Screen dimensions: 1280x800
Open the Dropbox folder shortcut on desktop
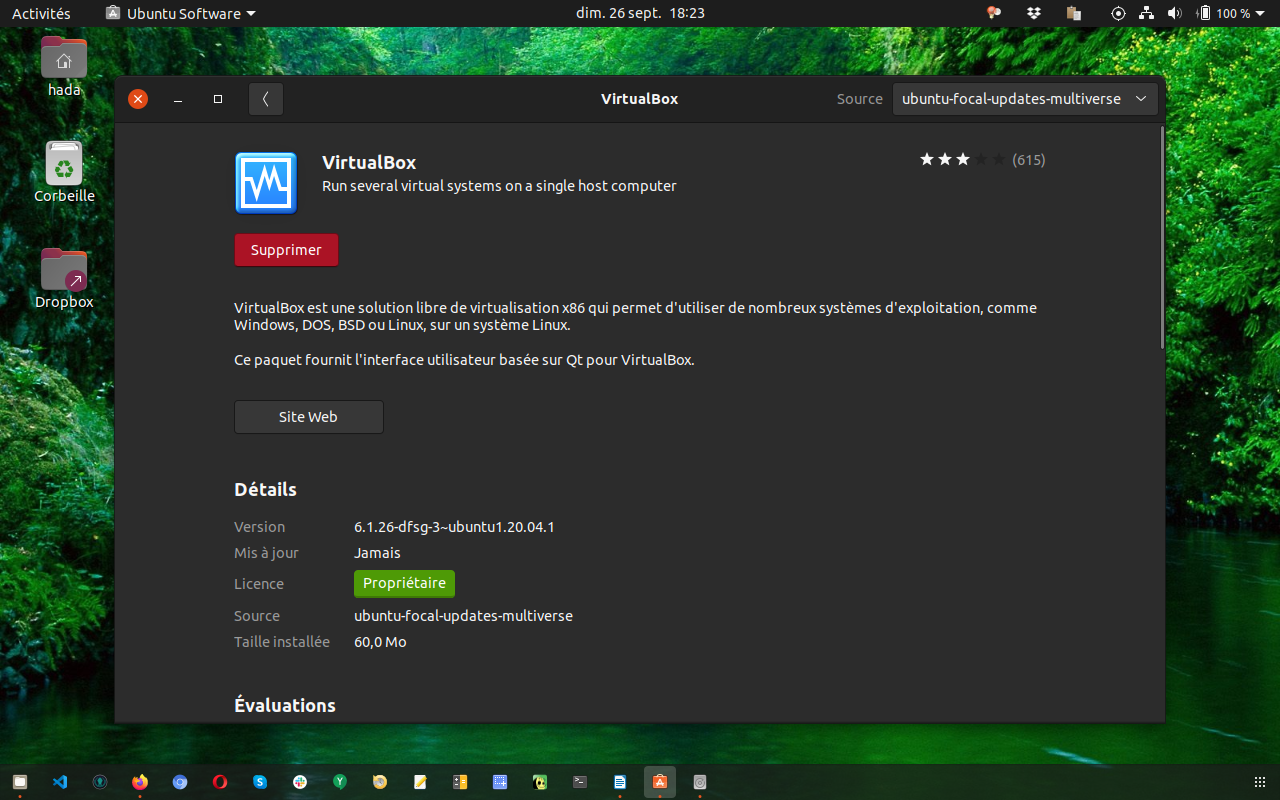point(64,278)
